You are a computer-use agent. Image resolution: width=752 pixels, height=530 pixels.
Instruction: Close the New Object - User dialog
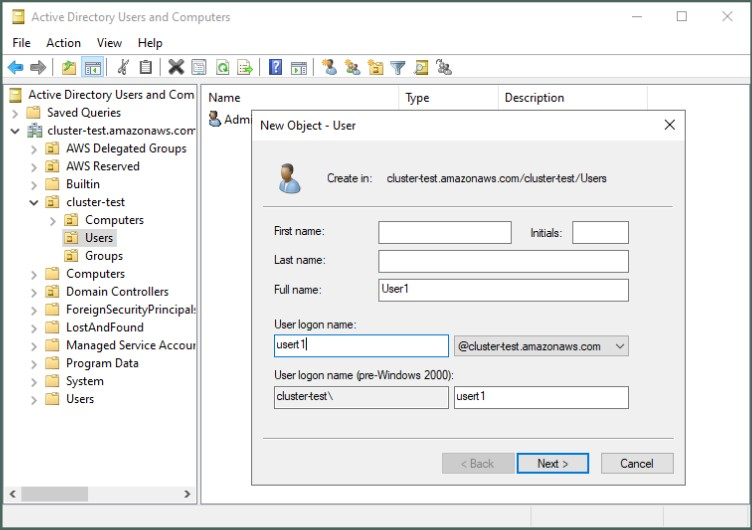point(670,125)
